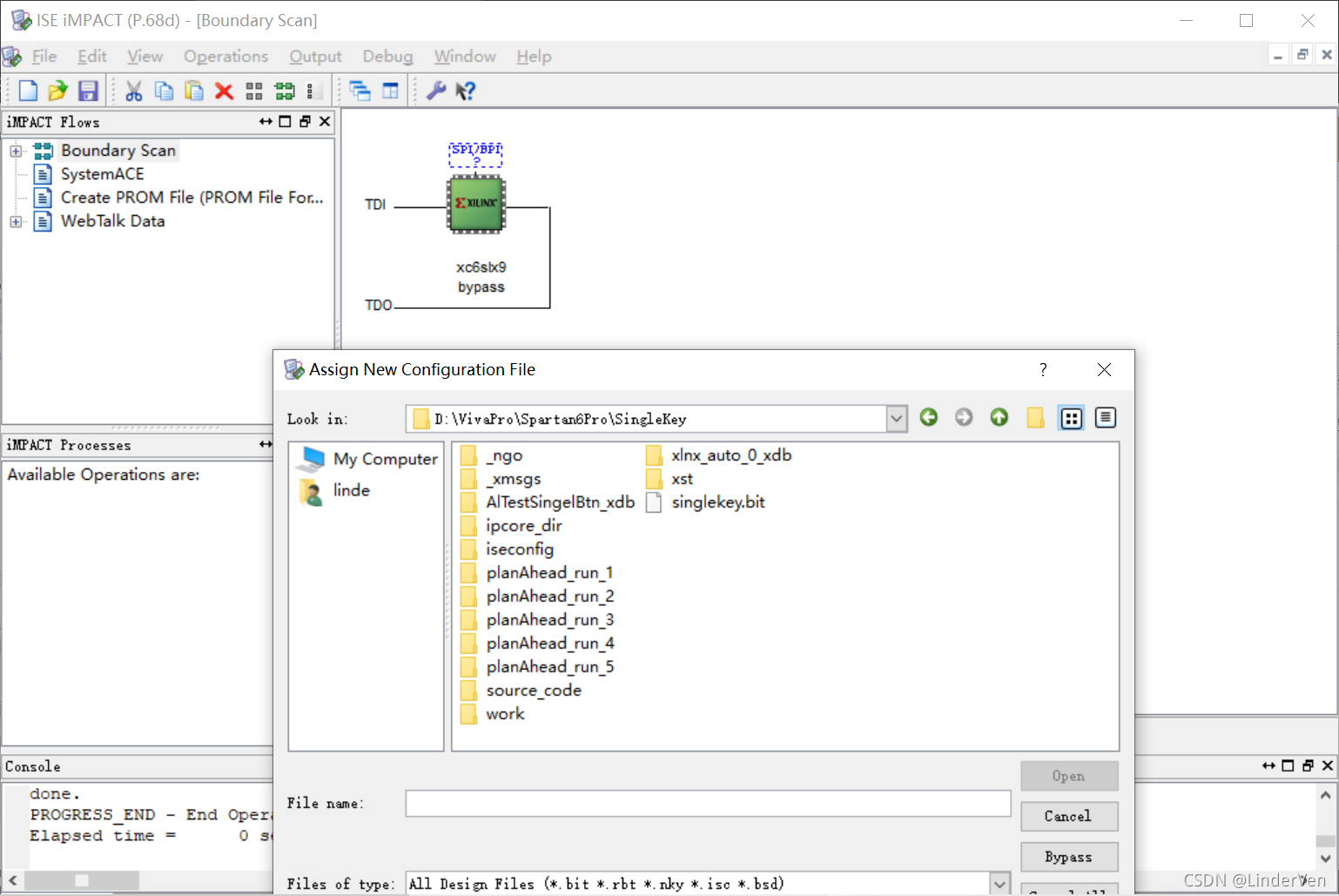The width and height of the screenshot is (1339, 896).
Task: Click the Cancel button
Action: [x=1069, y=816]
